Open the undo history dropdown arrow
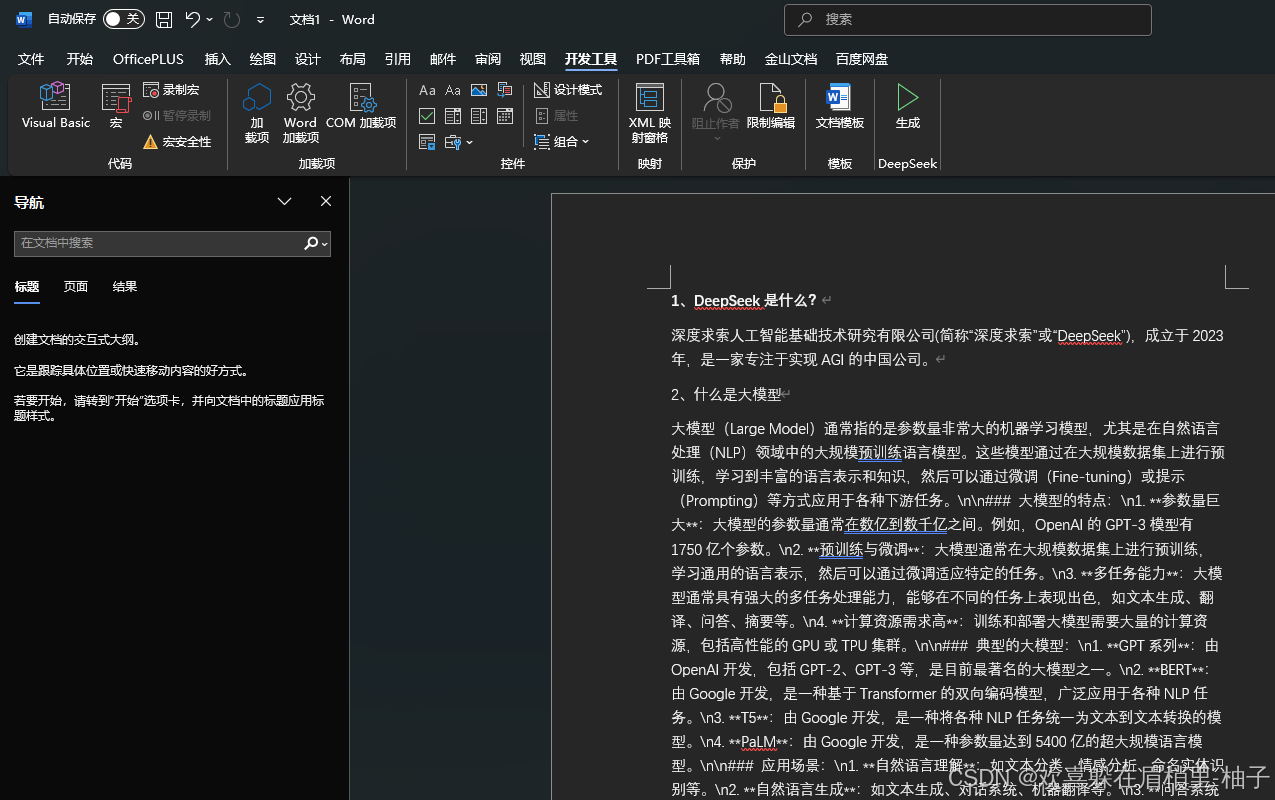 (210, 19)
